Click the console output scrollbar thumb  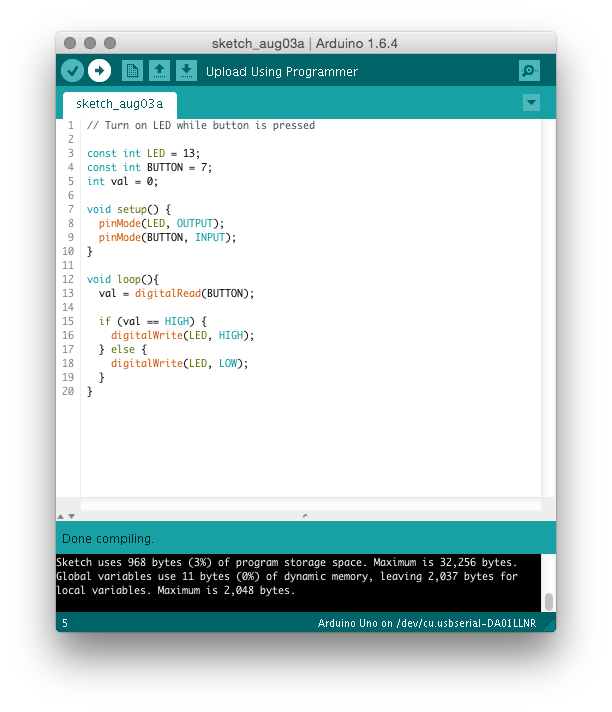click(x=548, y=601)
